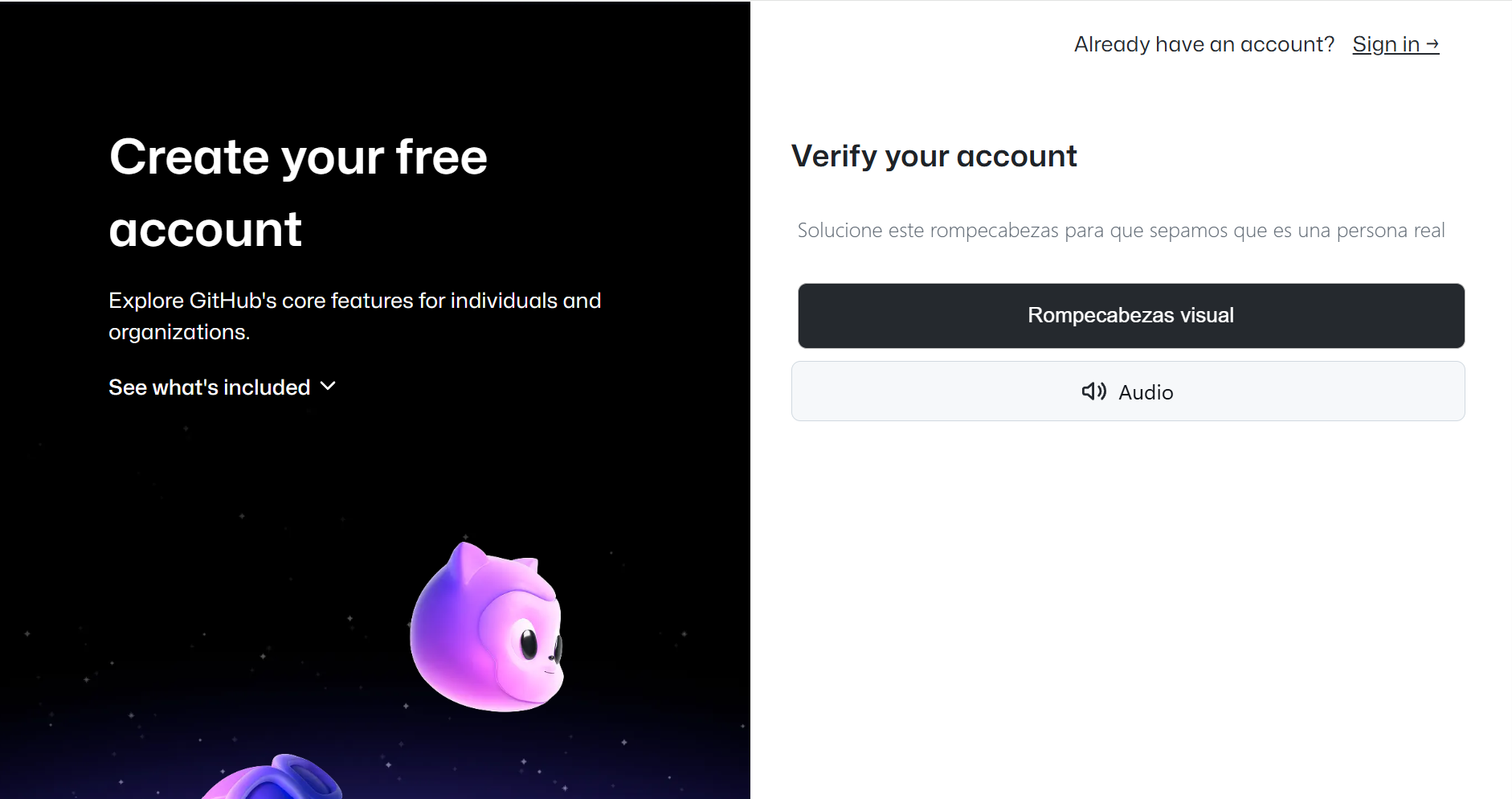Image resolution: width=1512 pixels, height=799 pixels.
Task: Click the arrow icon beside Sign in
Action: pyautogui.click(x=1432, y=43)
